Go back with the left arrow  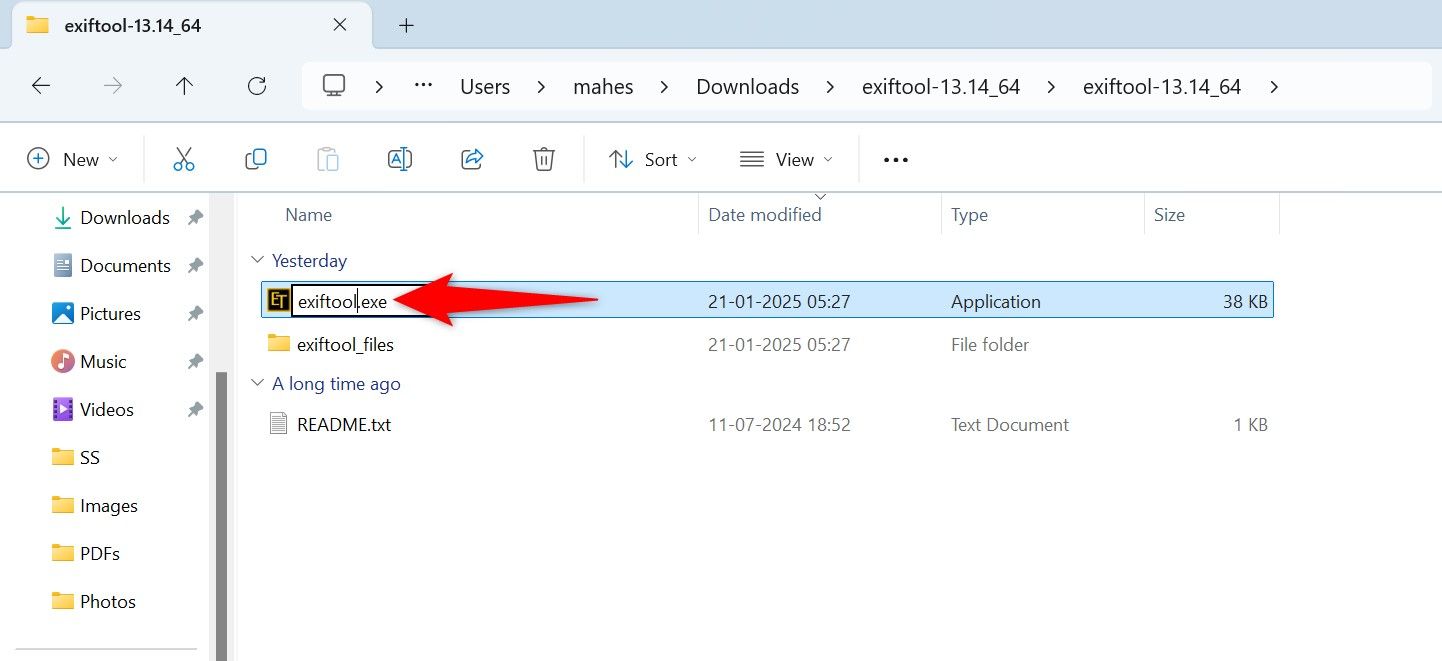point(41,86)
